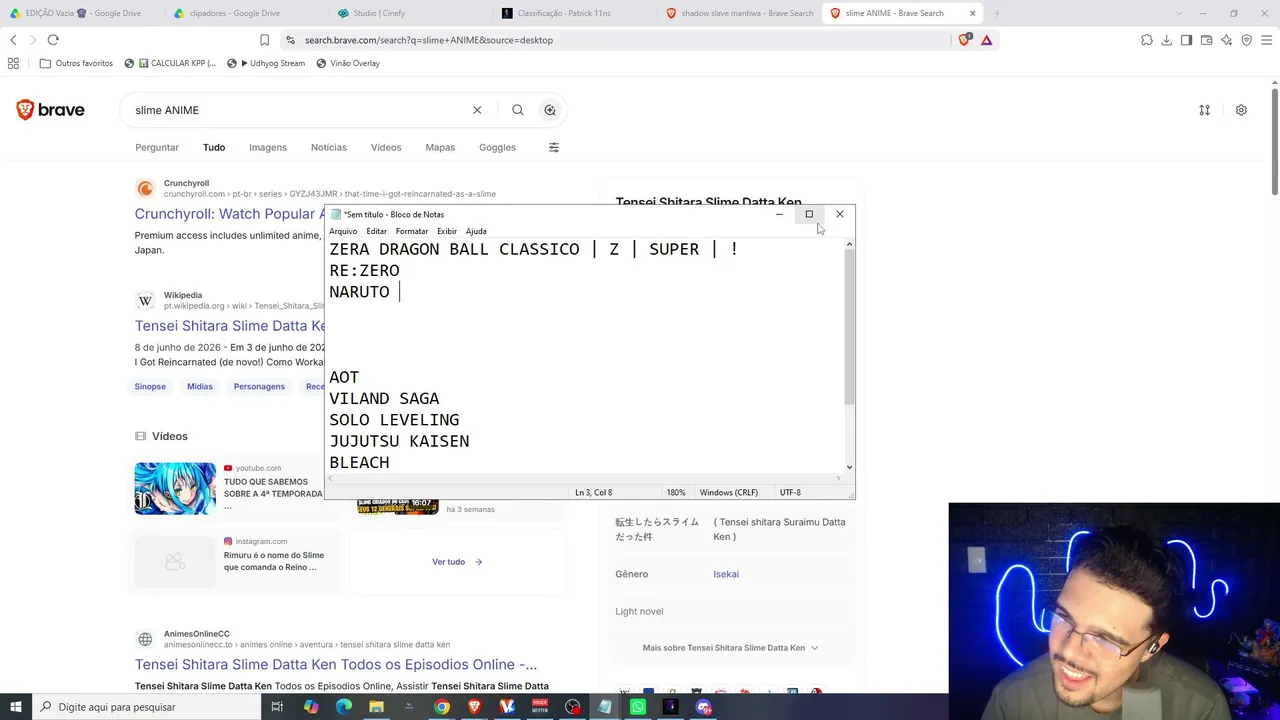
Task: Click the Brave logo on the search page
Action: [x=50, y=110]
